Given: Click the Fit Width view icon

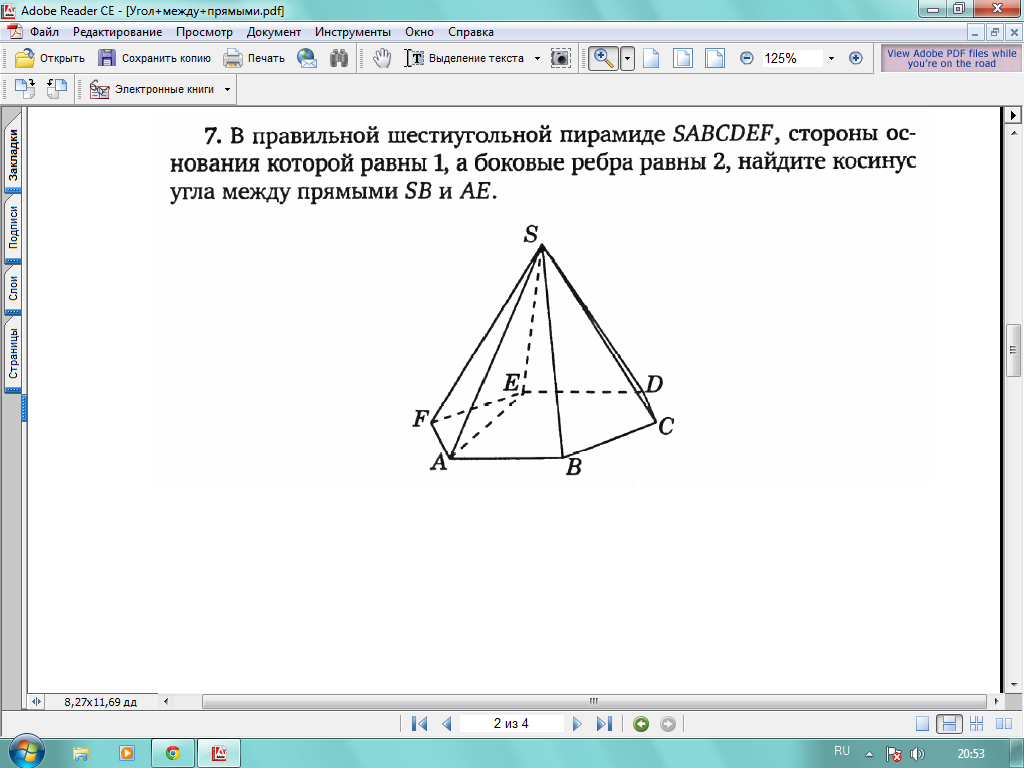Looking at the screenshot, I should click(x=714, y=58).
